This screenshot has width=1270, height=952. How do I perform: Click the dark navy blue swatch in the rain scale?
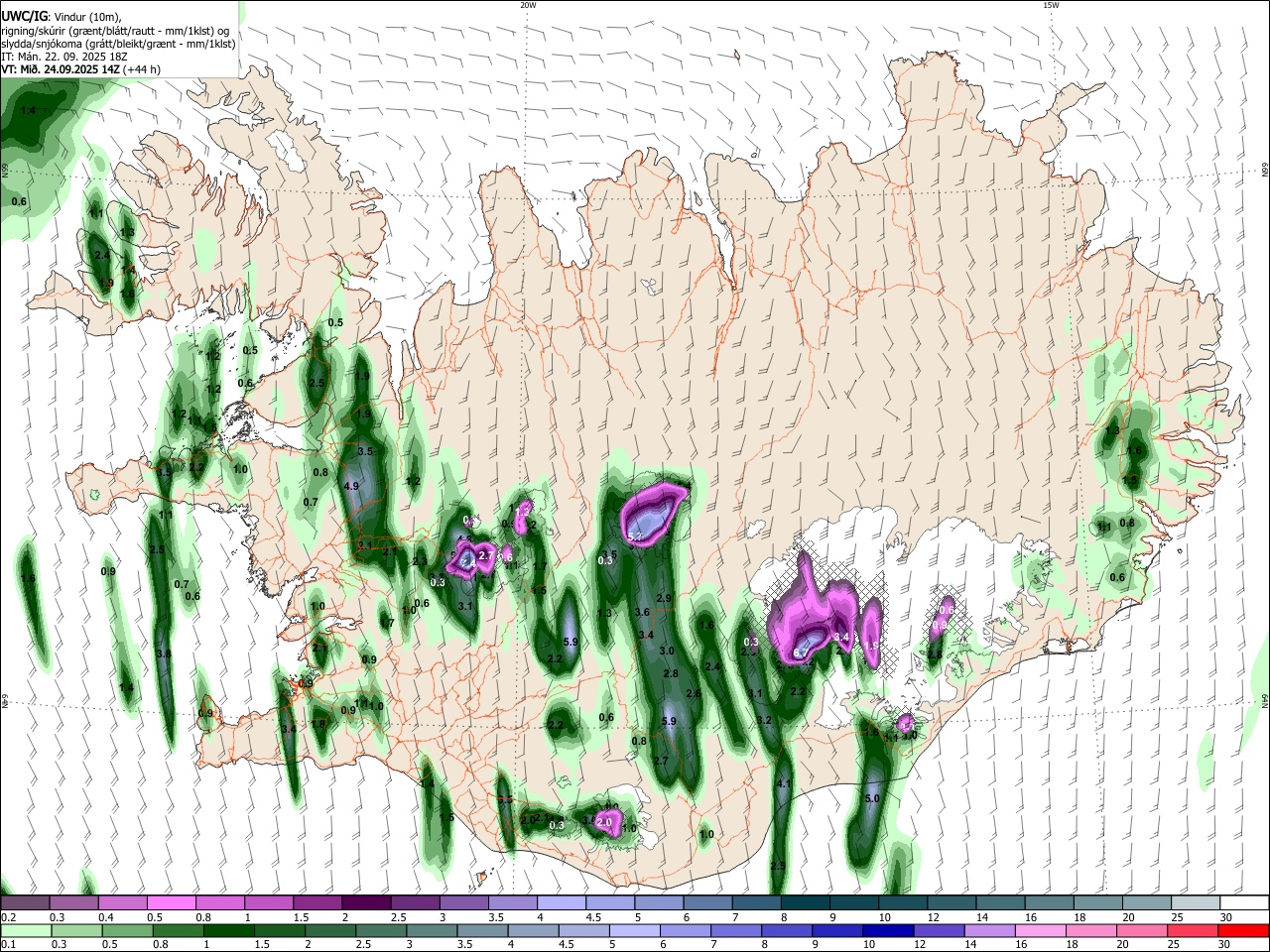tap(887, 930)
